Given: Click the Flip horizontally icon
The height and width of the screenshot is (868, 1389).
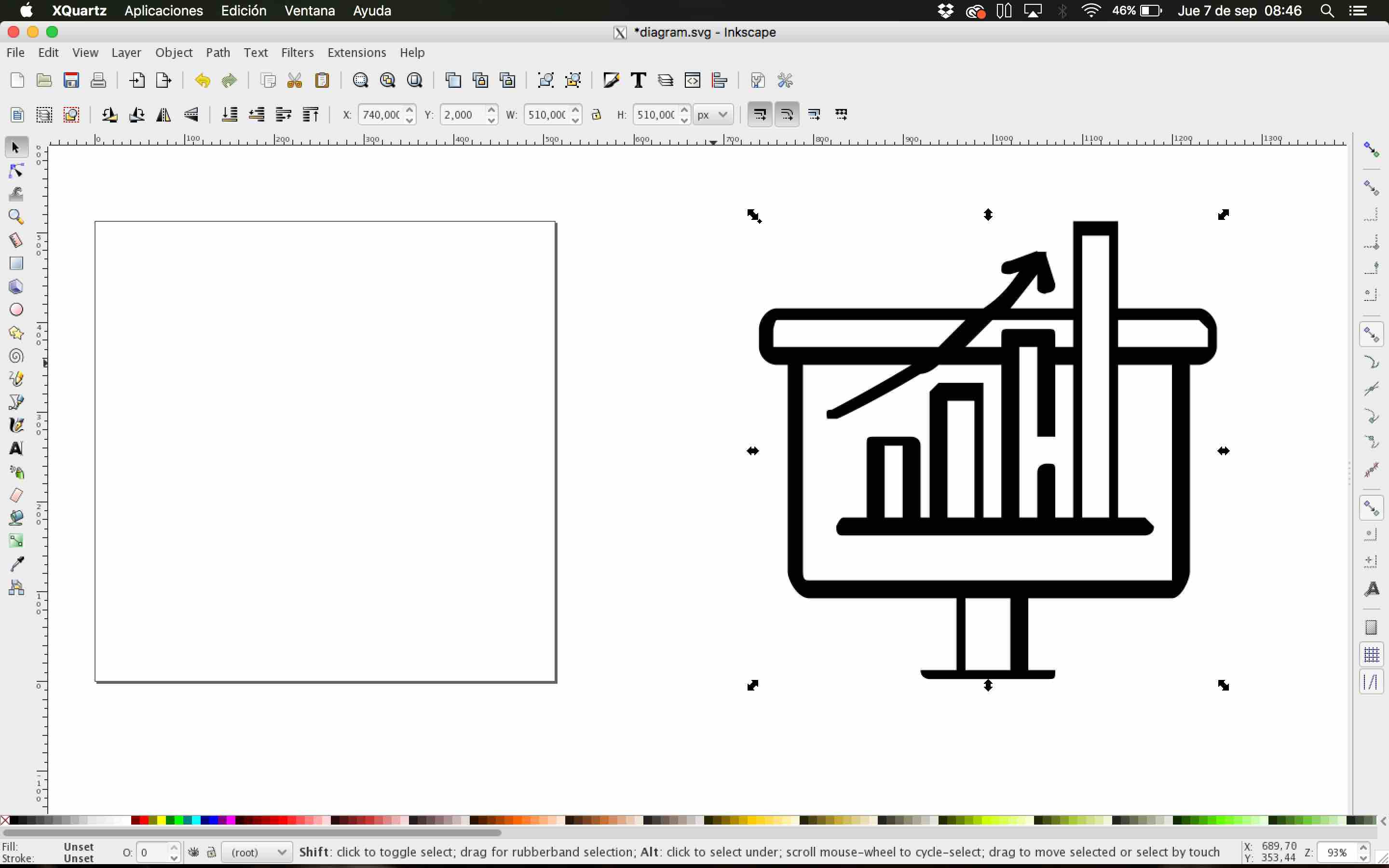Looking at the screenshot, I should pos(163,115).
